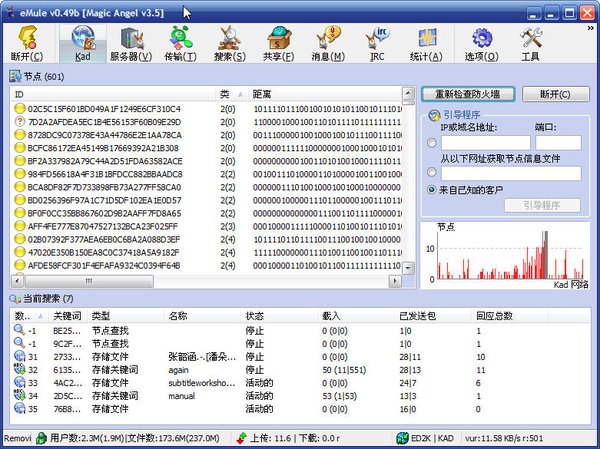Open the 工具 tools toolbar icon
The image size is (600, 449).
pos(530,43)
